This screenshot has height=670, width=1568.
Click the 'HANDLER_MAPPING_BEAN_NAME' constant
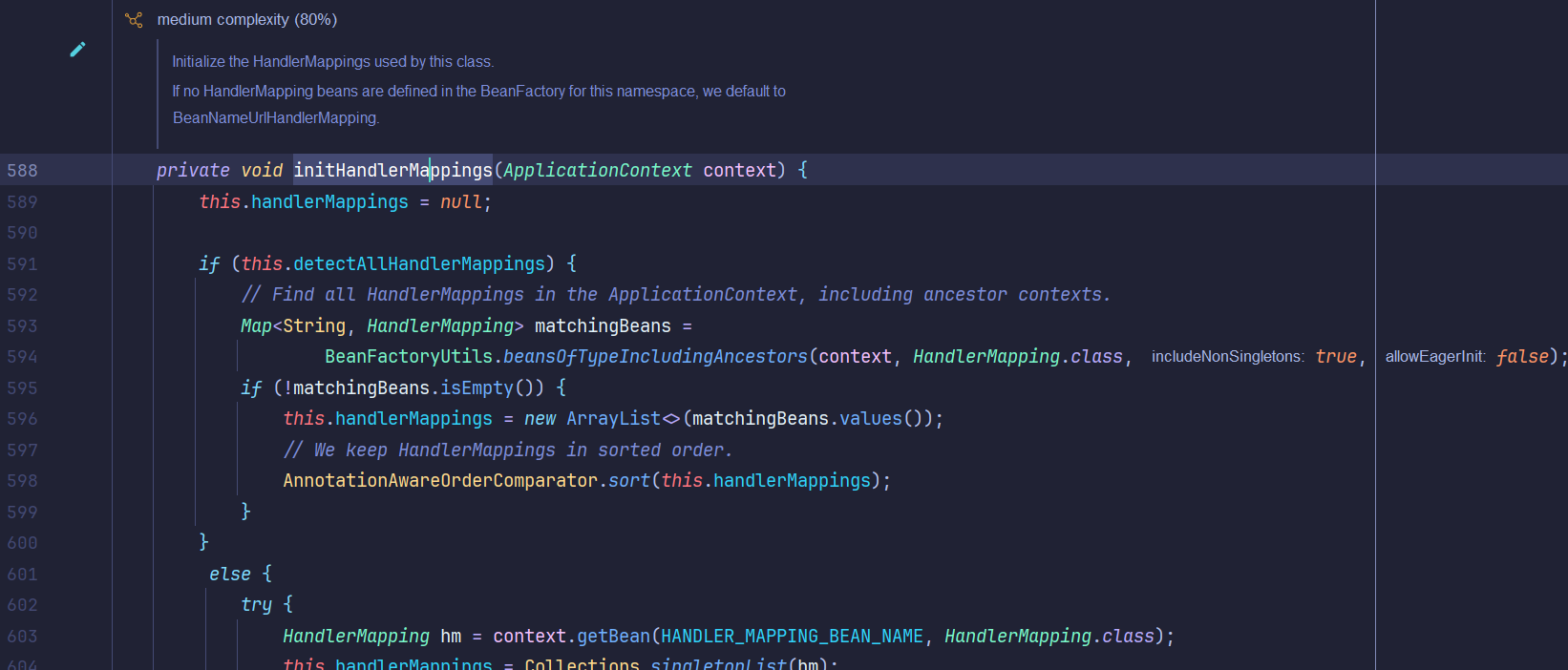(x=793, y=636)
